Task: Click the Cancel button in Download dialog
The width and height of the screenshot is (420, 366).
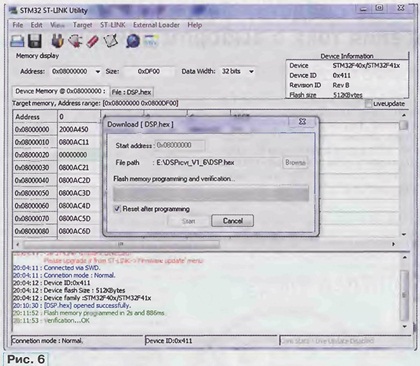Action: 232,221
